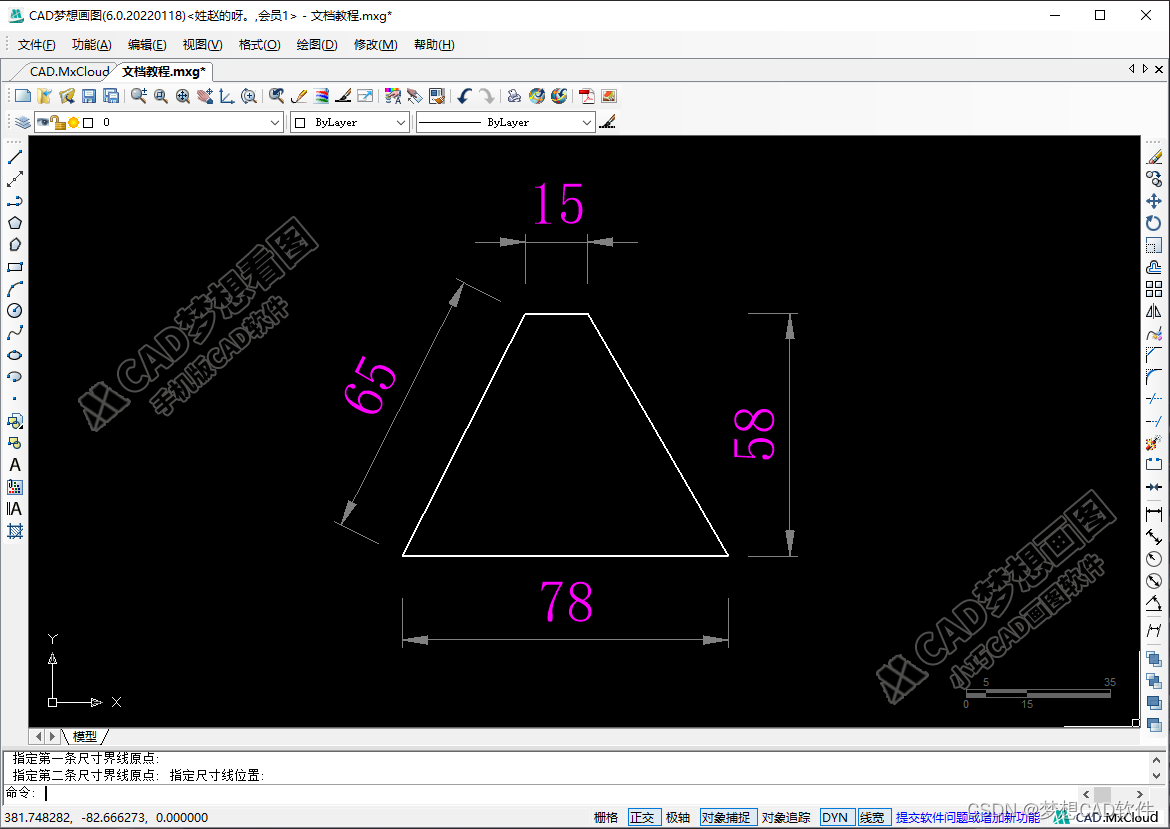Select the Line drawing tool
Screen dimensions: 1170x829
(15, 157)
